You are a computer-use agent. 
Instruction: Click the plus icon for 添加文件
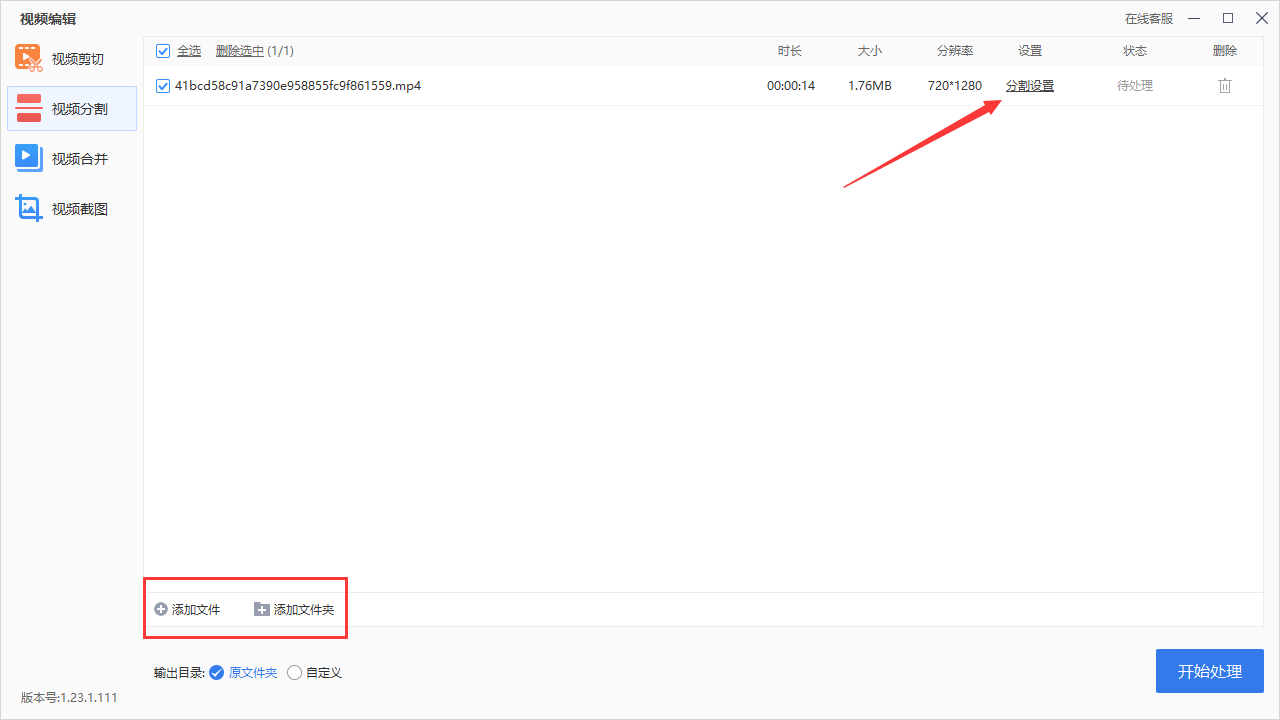(x=161, y=609)
